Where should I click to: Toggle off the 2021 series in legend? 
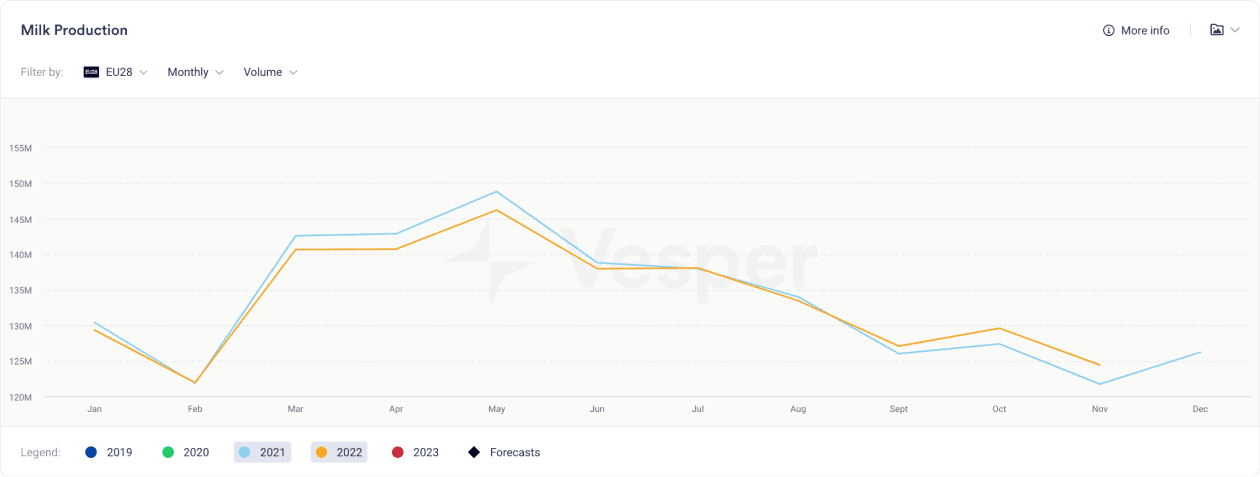pos(262,452)
